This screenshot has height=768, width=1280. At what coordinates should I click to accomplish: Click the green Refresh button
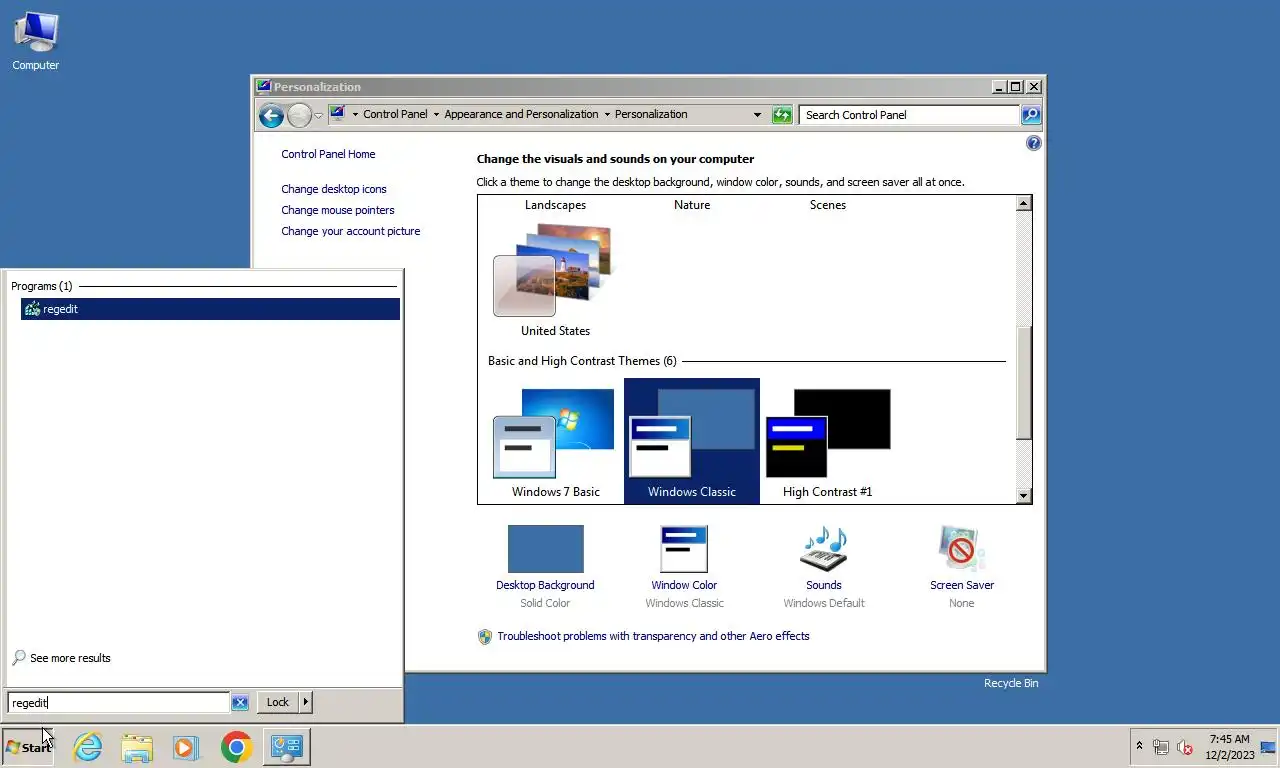(x=782, y=115)
